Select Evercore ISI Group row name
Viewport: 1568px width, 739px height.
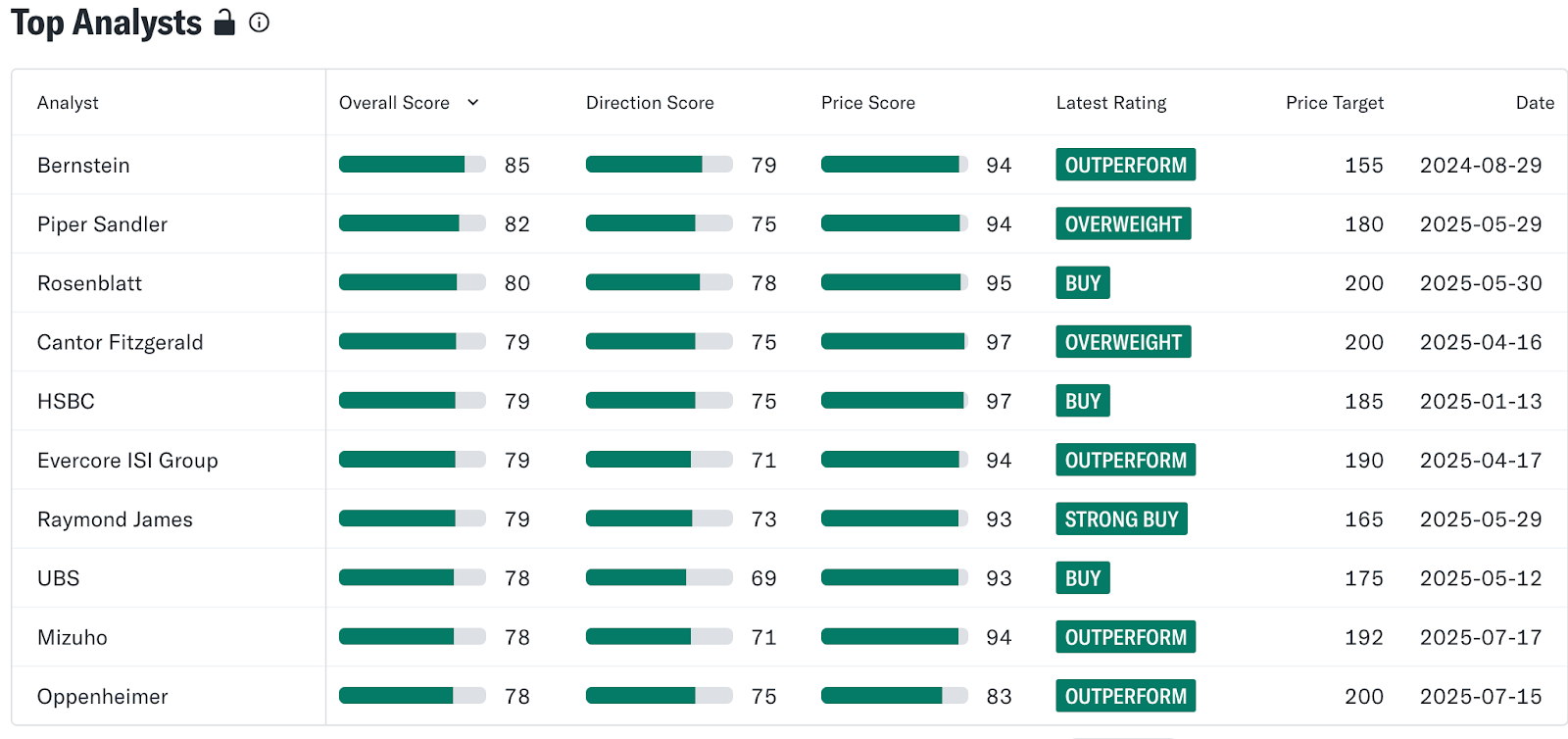[127, 461]
